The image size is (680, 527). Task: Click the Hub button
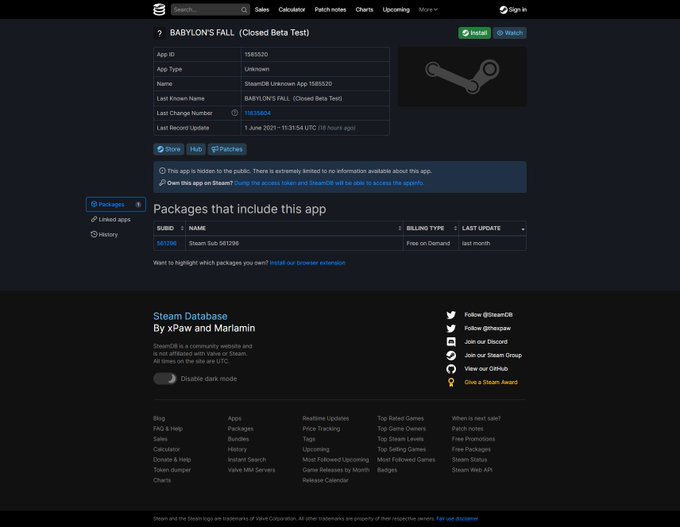196,149
